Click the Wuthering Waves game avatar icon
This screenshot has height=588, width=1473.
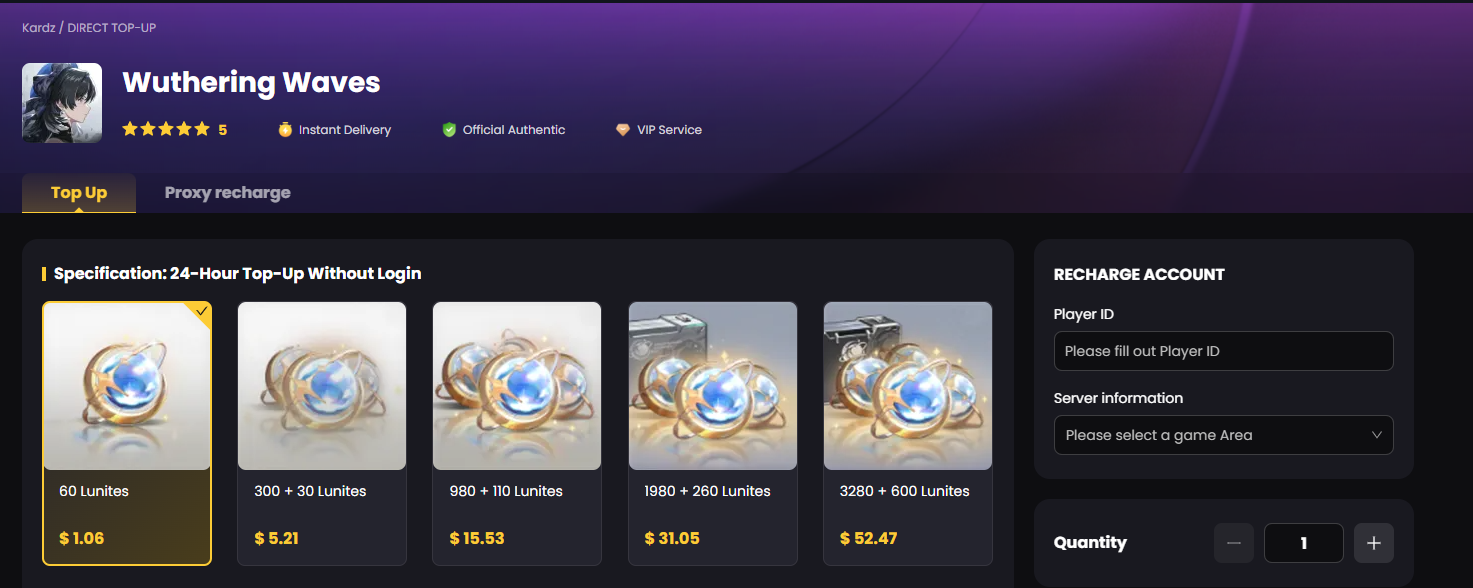[62, 103]
